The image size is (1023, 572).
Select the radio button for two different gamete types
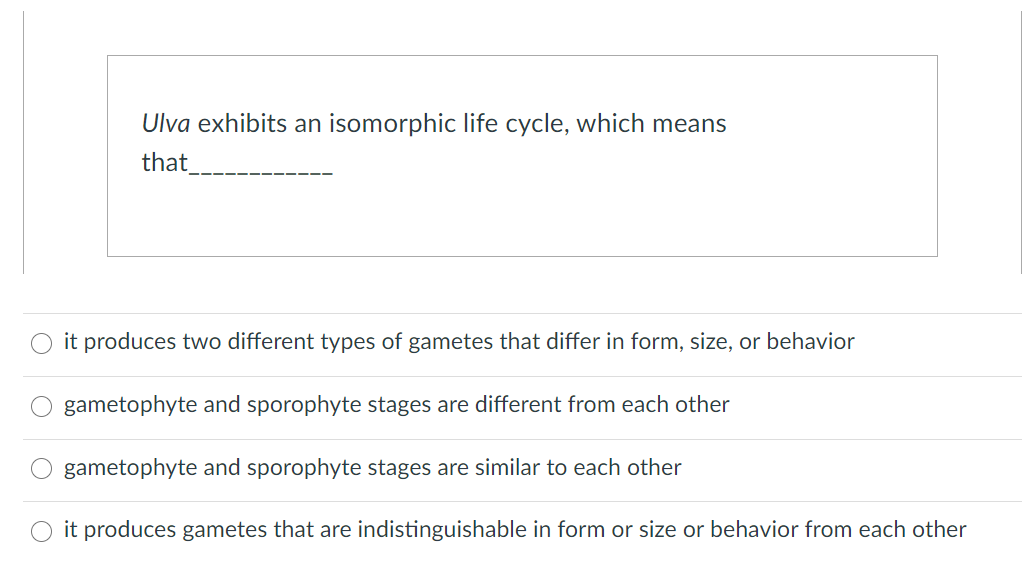42,343
